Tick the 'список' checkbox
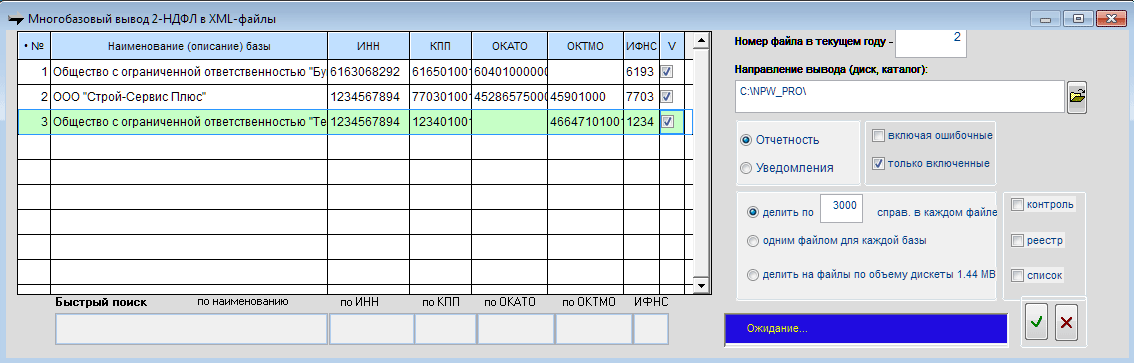Image resolution: width=1134 pixels, height=363 pixels. (x=1017, y=275)
